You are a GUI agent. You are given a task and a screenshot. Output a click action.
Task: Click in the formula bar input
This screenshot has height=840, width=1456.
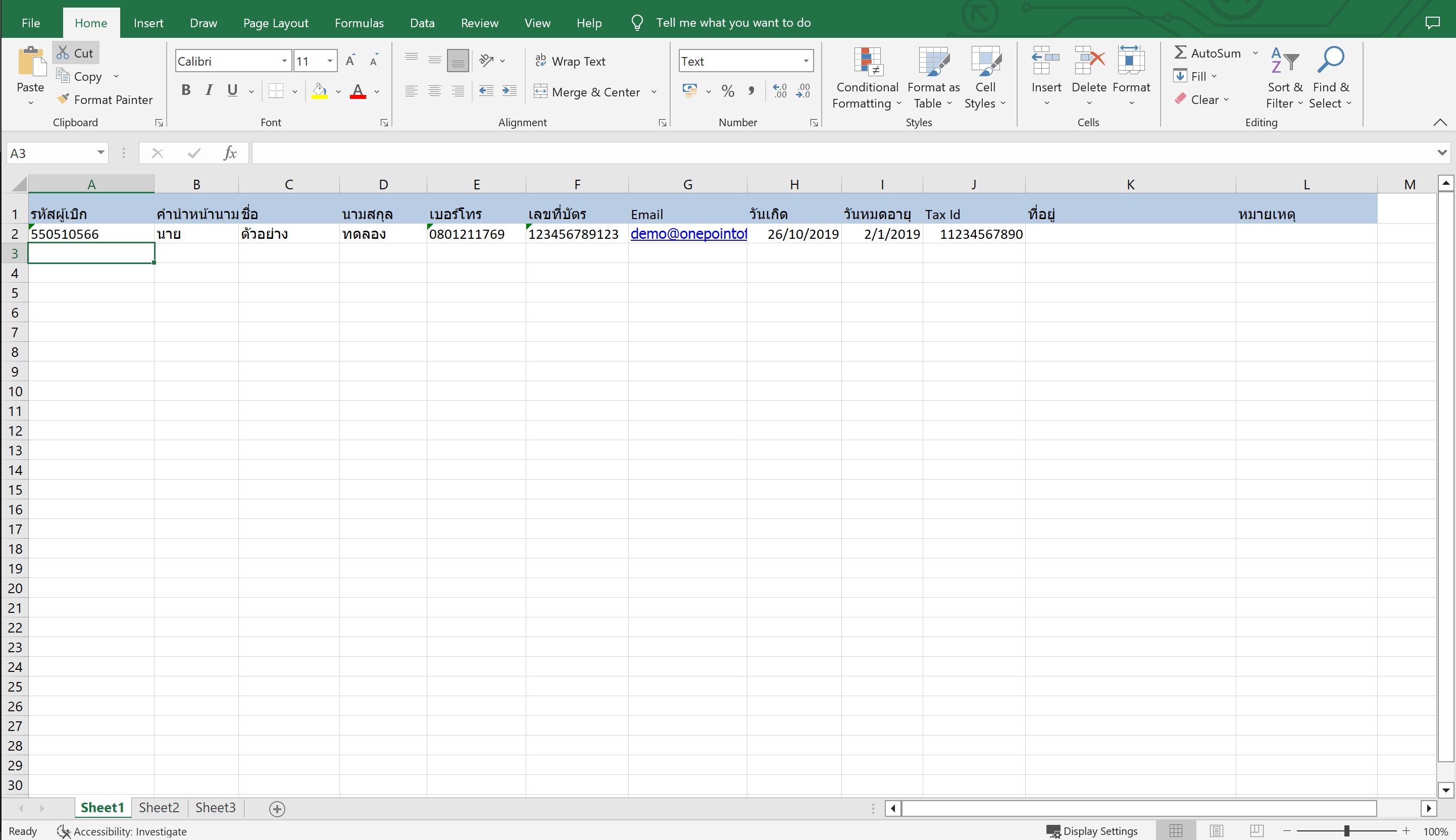(842, 153)
